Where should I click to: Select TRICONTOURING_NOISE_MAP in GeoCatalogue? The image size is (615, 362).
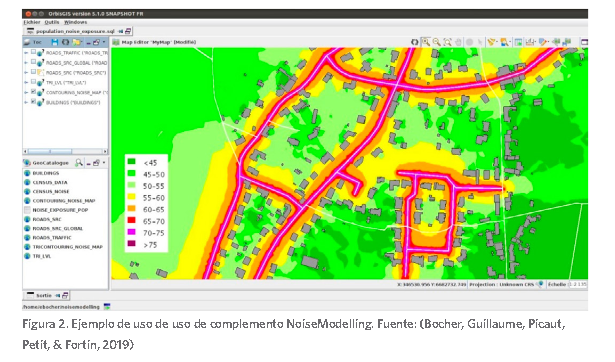coord(67,247)
